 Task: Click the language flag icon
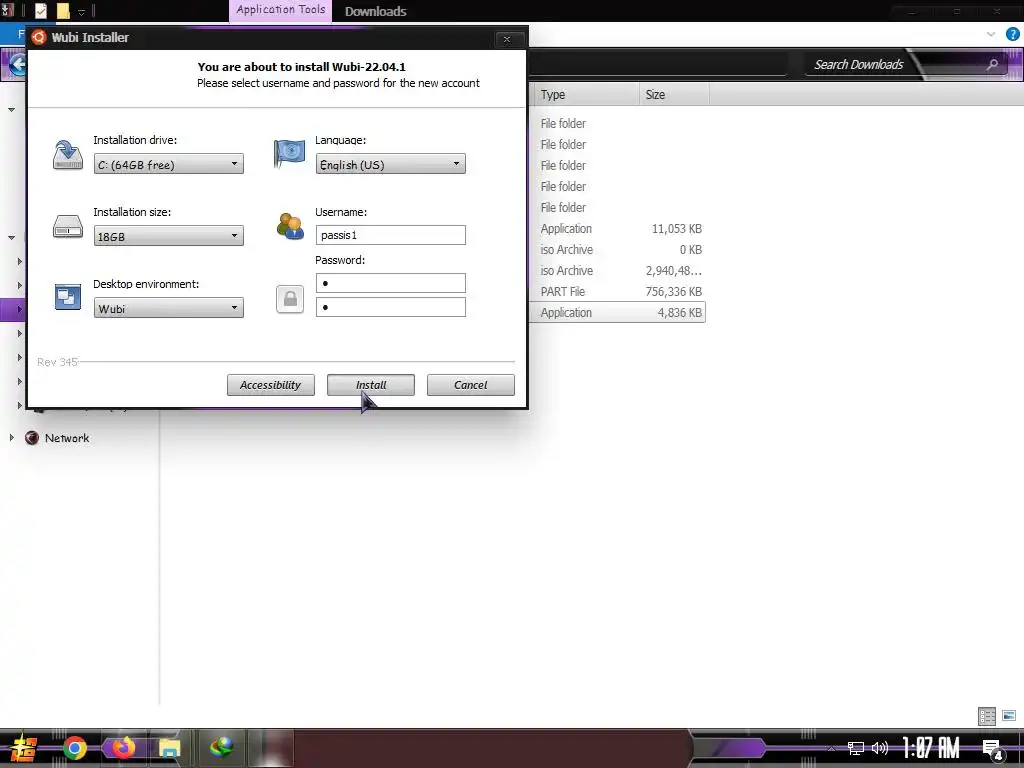[x=289, y=154]
